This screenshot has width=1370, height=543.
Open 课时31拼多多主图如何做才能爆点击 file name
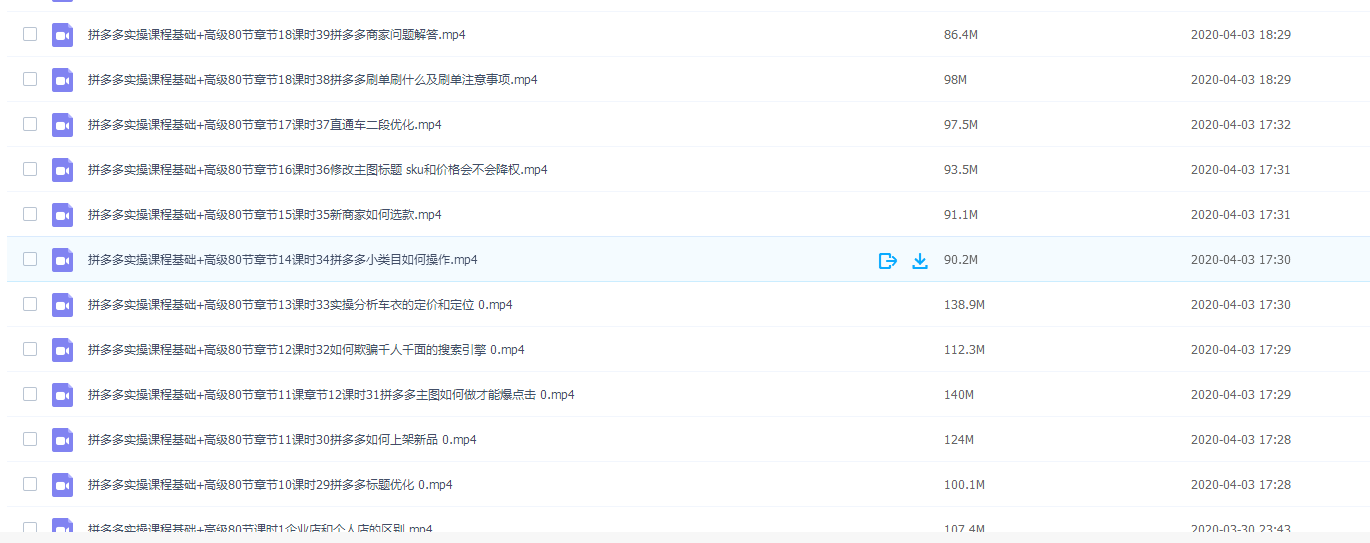coord(331,395)
